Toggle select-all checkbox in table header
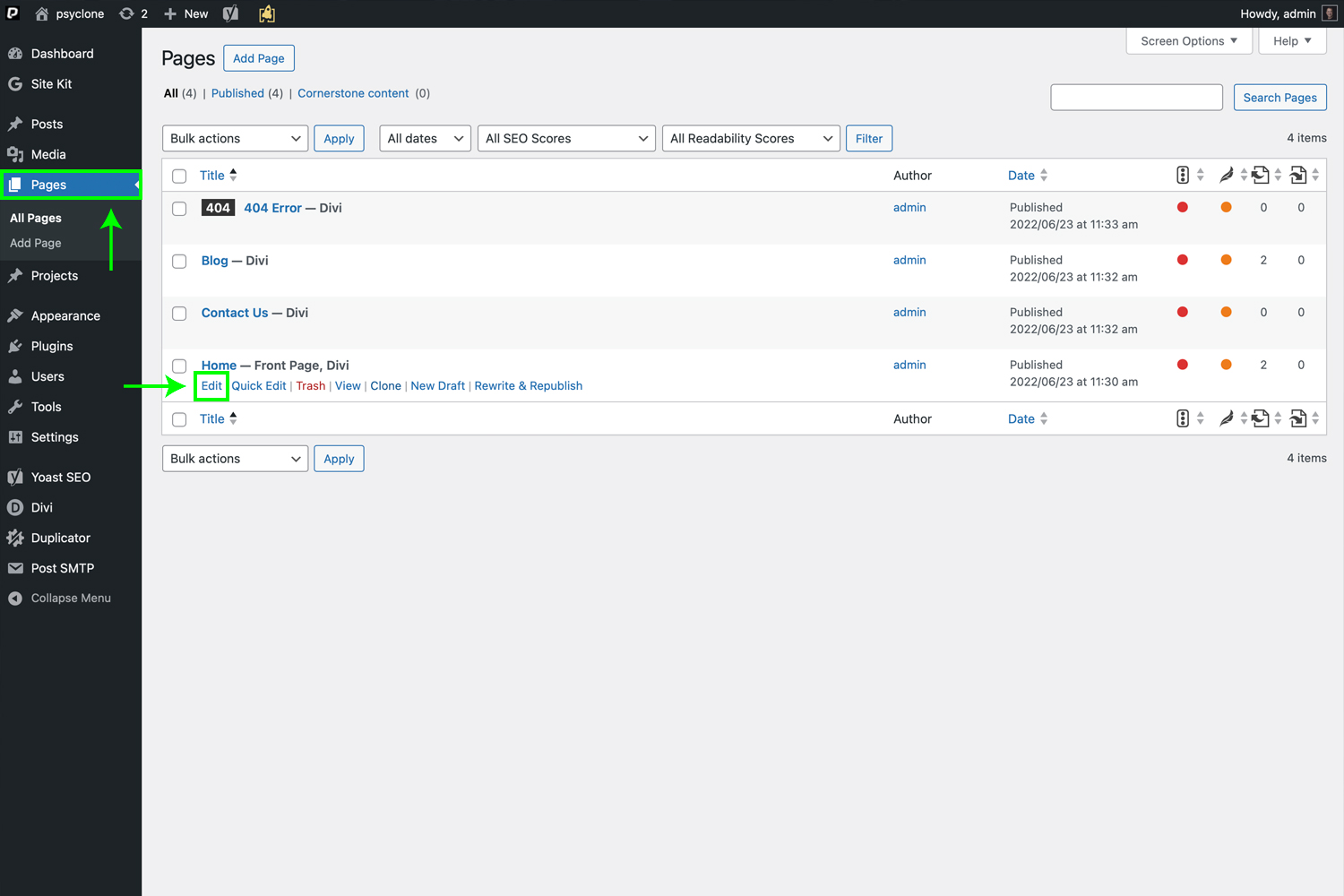This screenshot has width=1344, height=896. pyautogui.click(x=179, y=177)
